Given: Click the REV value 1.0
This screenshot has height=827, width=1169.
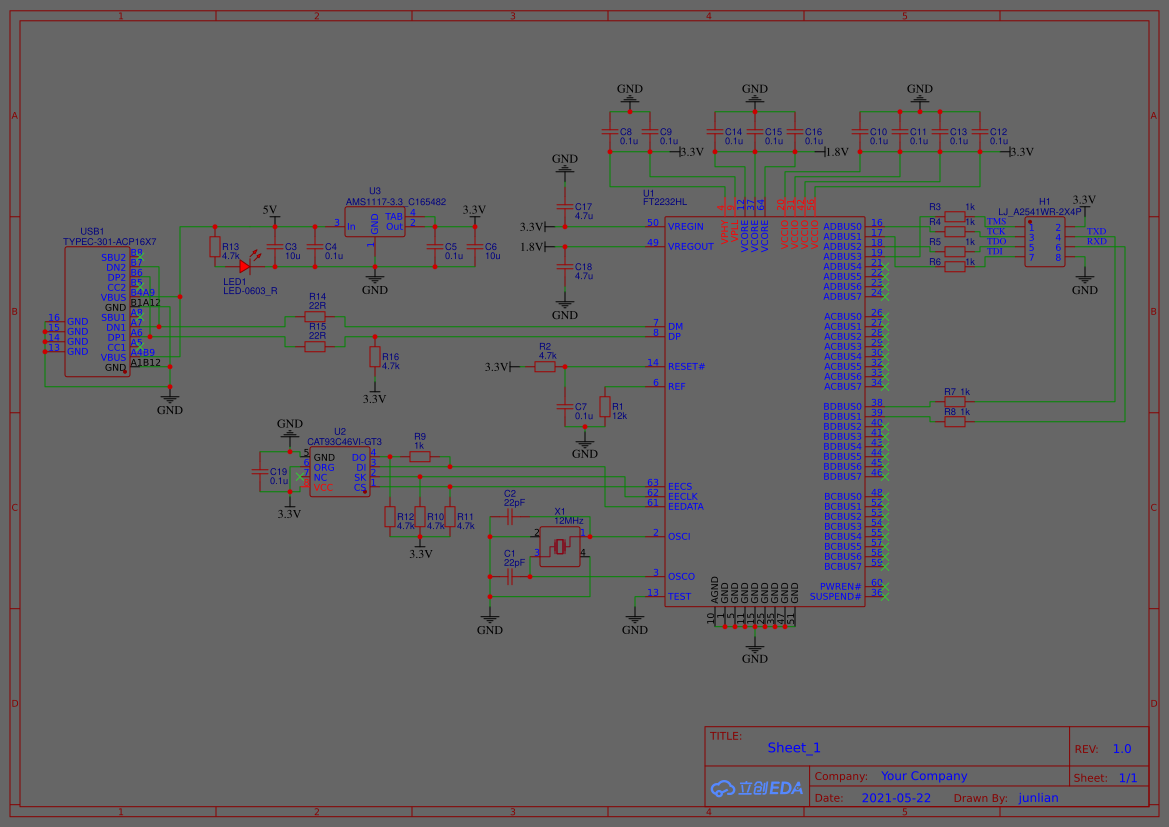Looking at the screenshot, I should click(x=1122, y=749).
